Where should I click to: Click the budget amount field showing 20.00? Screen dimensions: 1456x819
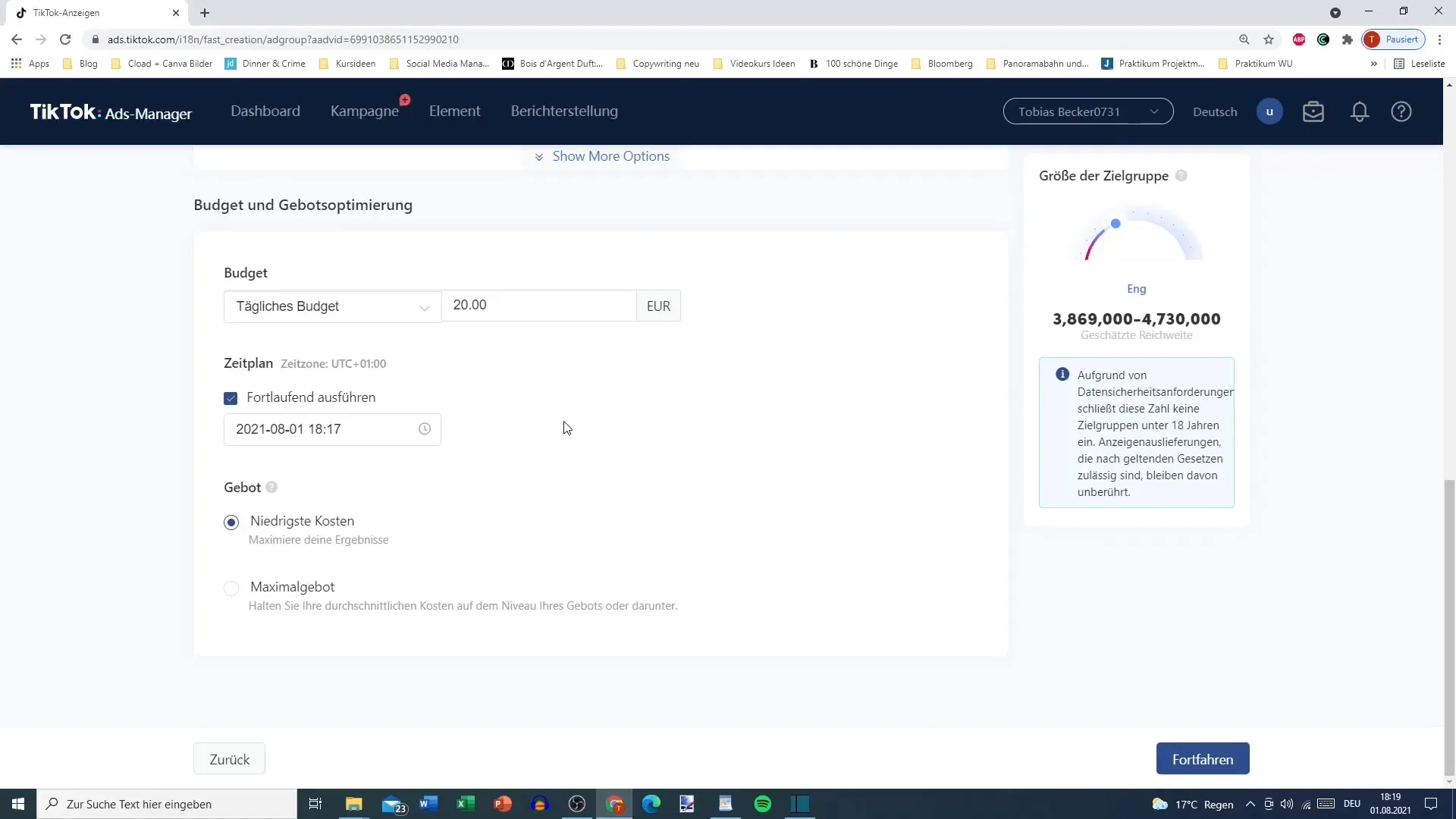coord(538,306)
